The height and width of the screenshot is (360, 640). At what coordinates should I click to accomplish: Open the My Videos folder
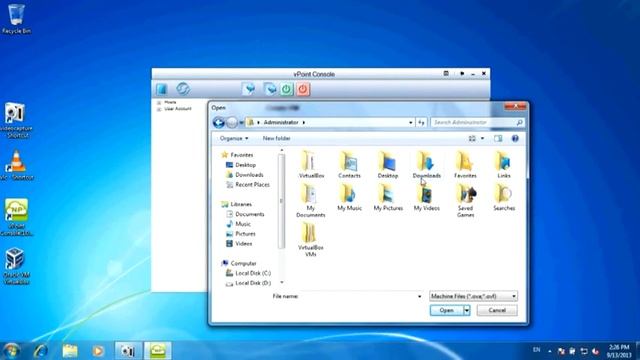pos(427,198)
